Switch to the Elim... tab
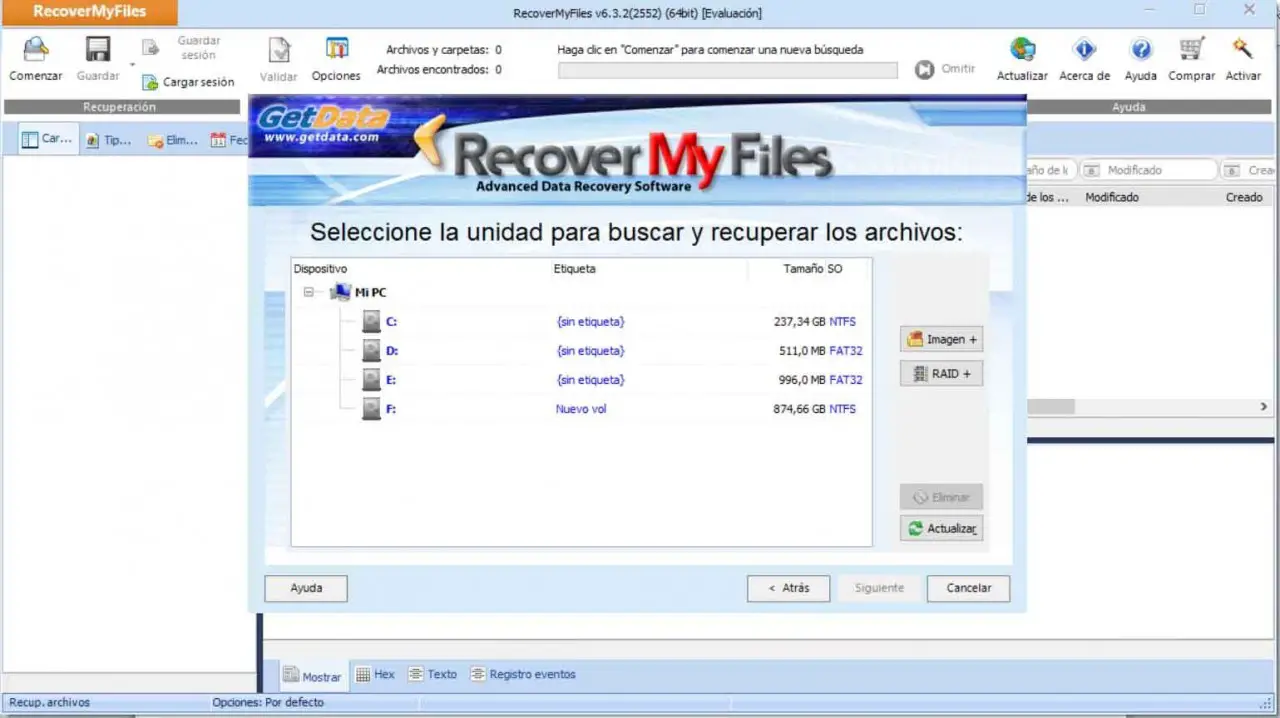The image size is (1280, 718). click(x=172, y=141)
